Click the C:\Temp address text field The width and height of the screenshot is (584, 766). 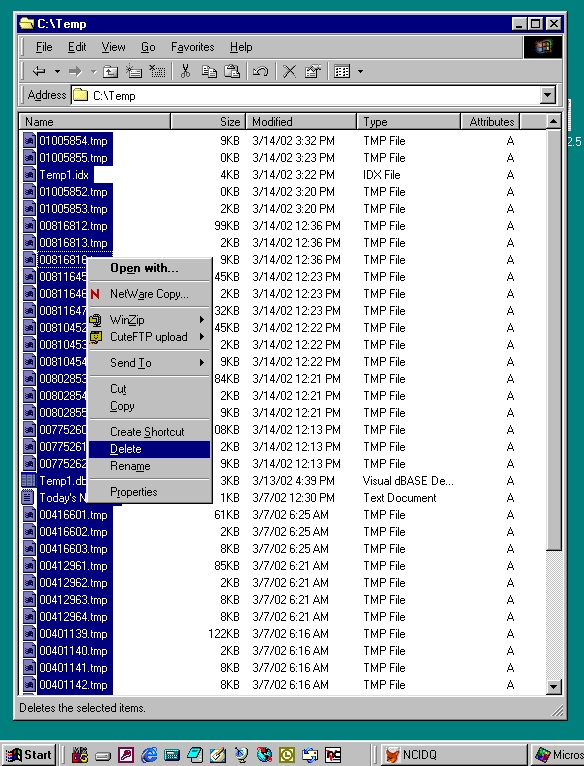305,95
